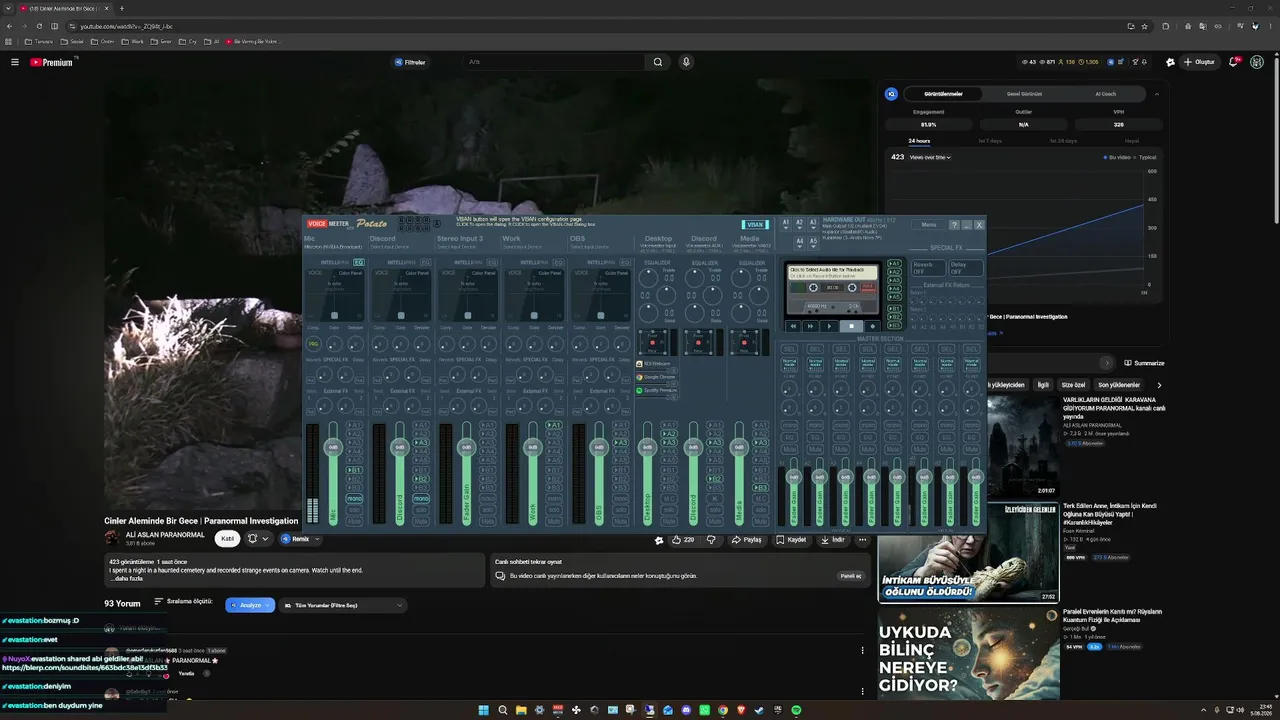This screenshot has width=1280, height=720.
Task: Toggle EQ on the Mic strip
Action: click(359, 262)
